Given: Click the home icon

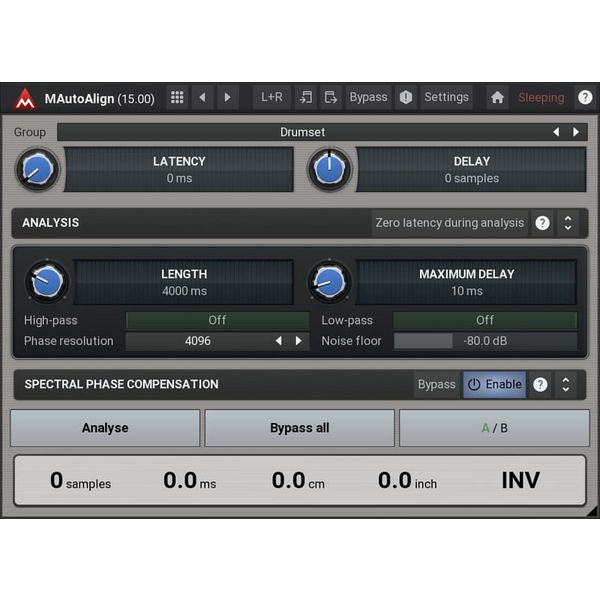Looking at the screenshot, I should click(x=497, y=98).
